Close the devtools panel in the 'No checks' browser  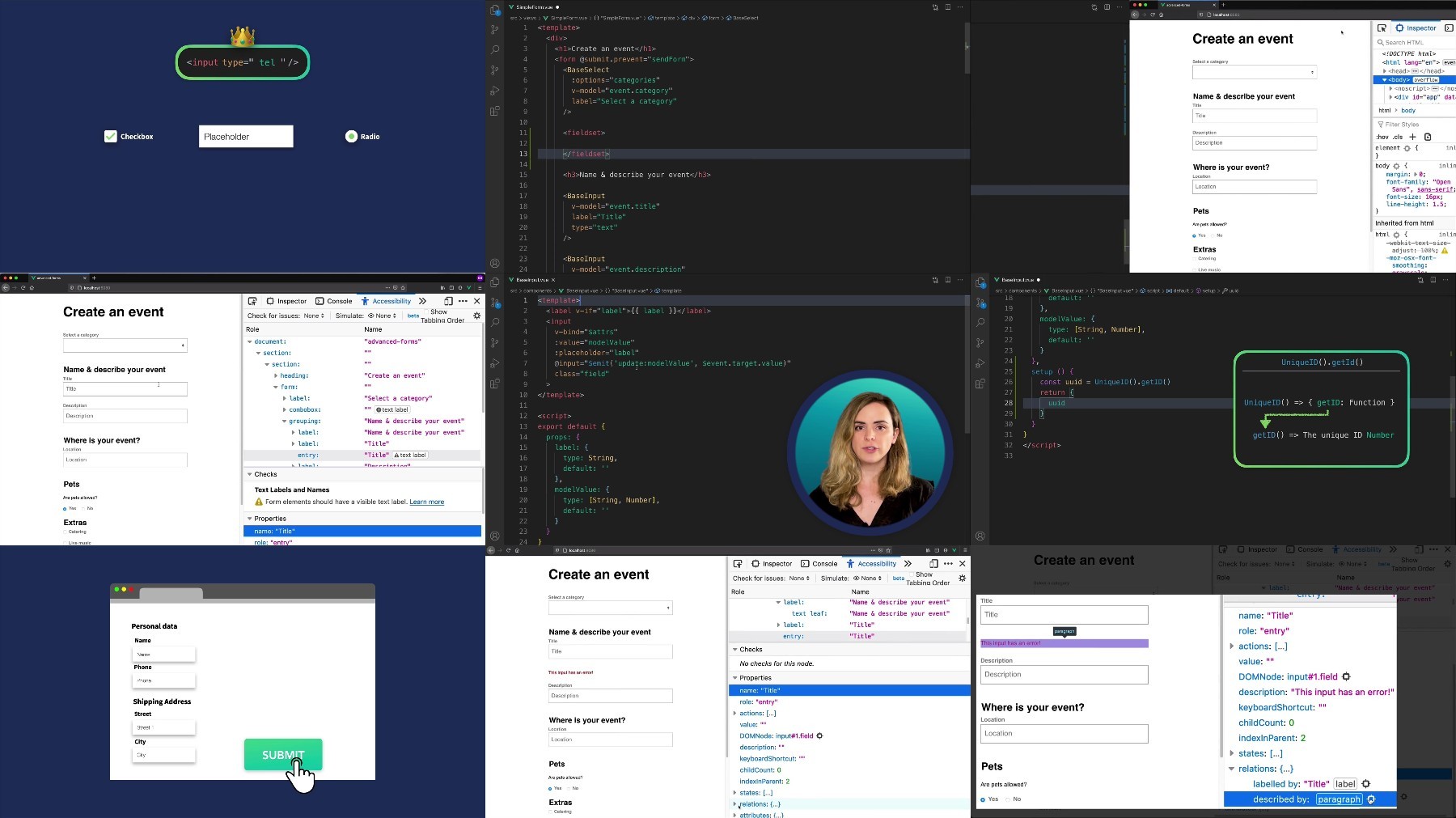click(x=962, y=563)
